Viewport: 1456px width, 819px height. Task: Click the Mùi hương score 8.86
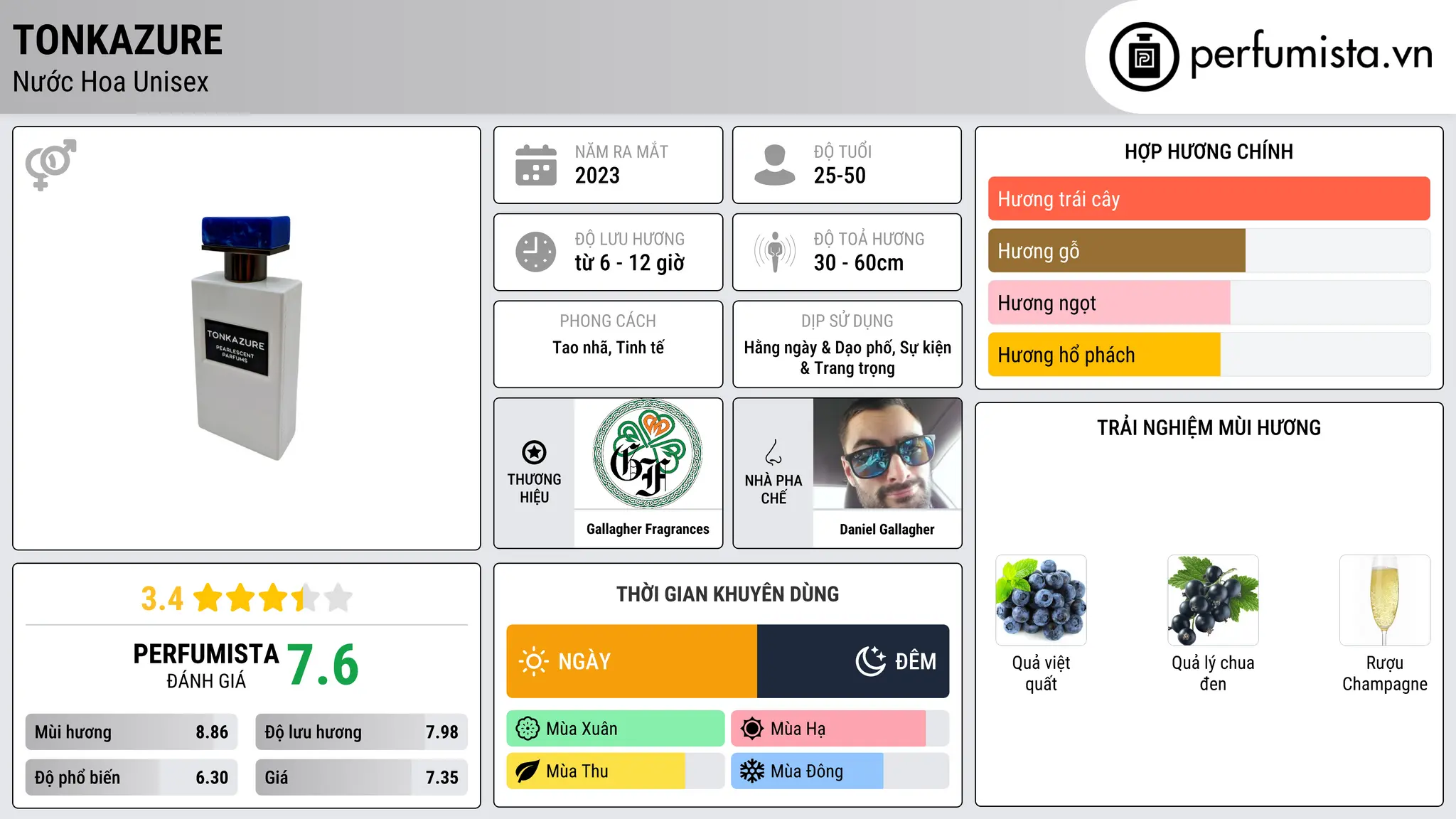point(212,732)
